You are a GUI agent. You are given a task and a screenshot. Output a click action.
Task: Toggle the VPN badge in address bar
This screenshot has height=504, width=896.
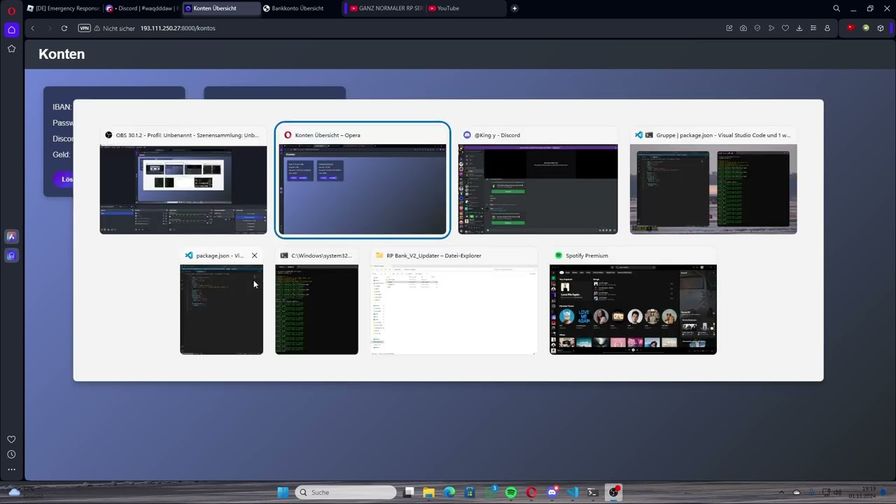tap(84, 28)
